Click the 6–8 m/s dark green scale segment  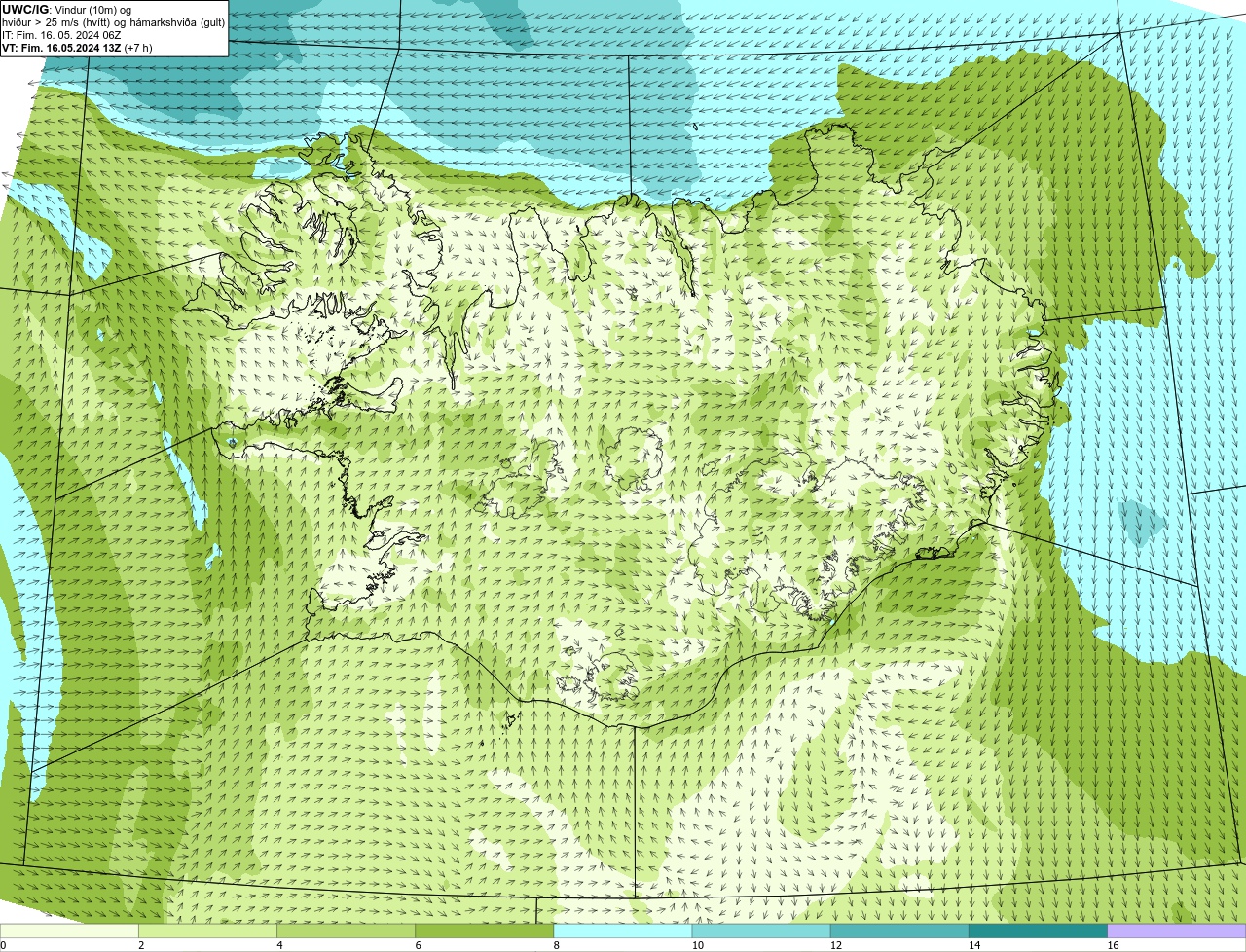(x=485, y=932)
